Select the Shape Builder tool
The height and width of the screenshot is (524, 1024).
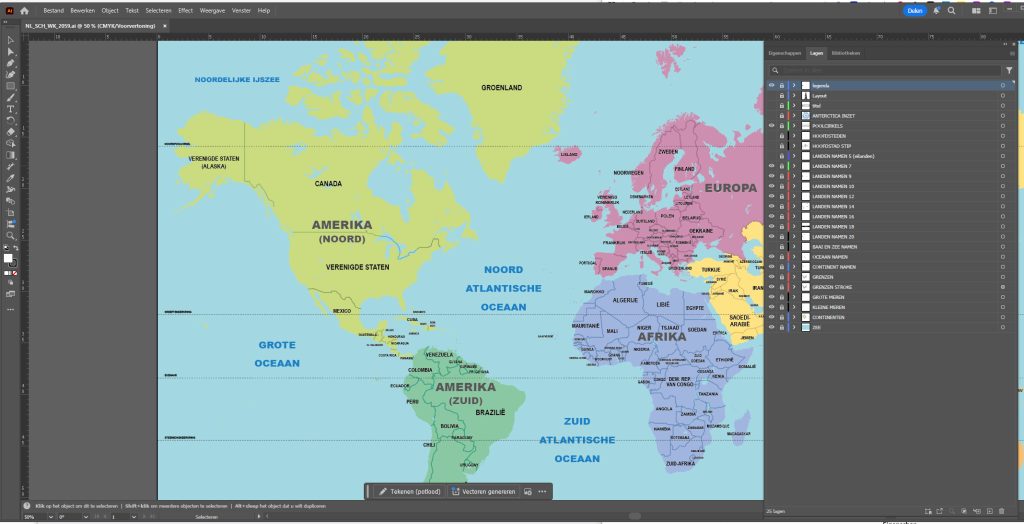coord(10,144)
